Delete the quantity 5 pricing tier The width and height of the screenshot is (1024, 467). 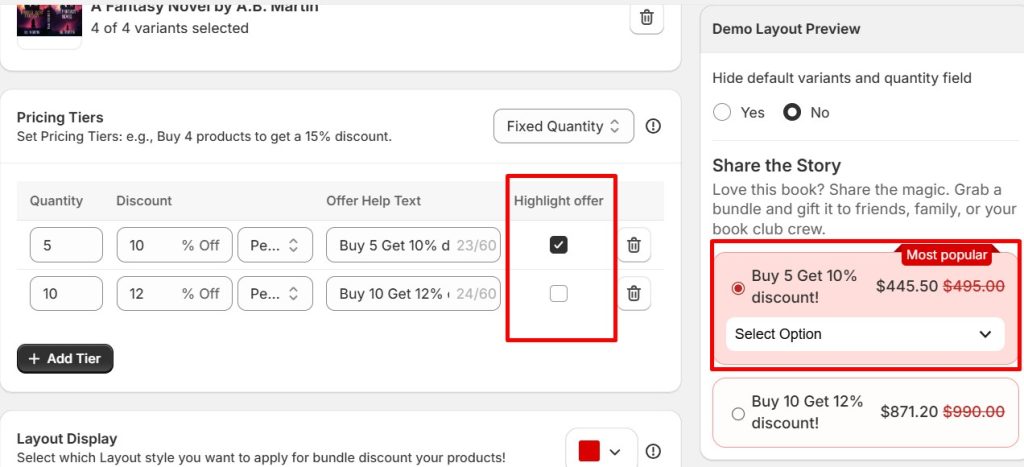pyautogui.click(x=633, y=245)
